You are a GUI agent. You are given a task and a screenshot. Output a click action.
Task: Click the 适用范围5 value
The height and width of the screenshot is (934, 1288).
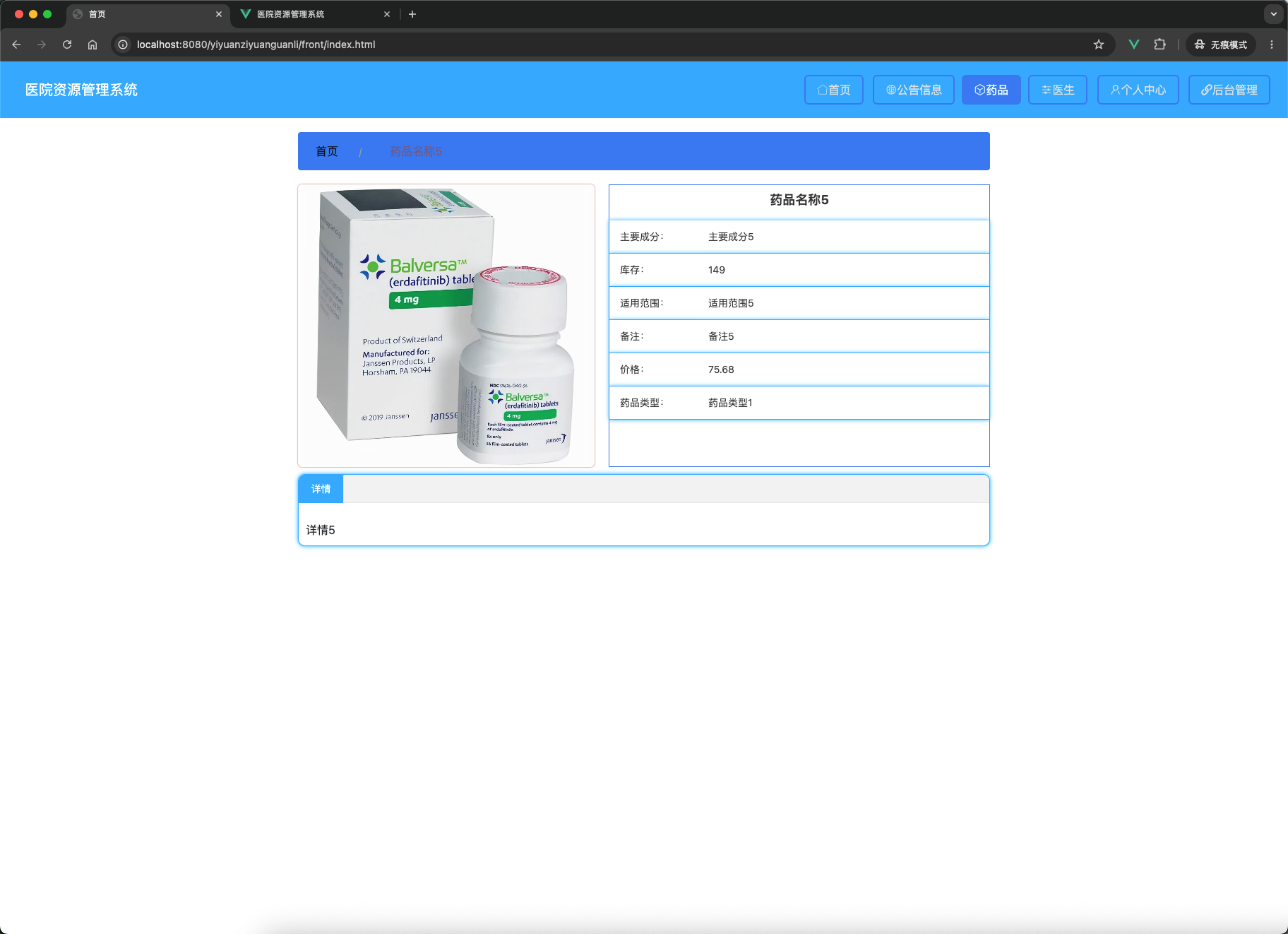731,303
